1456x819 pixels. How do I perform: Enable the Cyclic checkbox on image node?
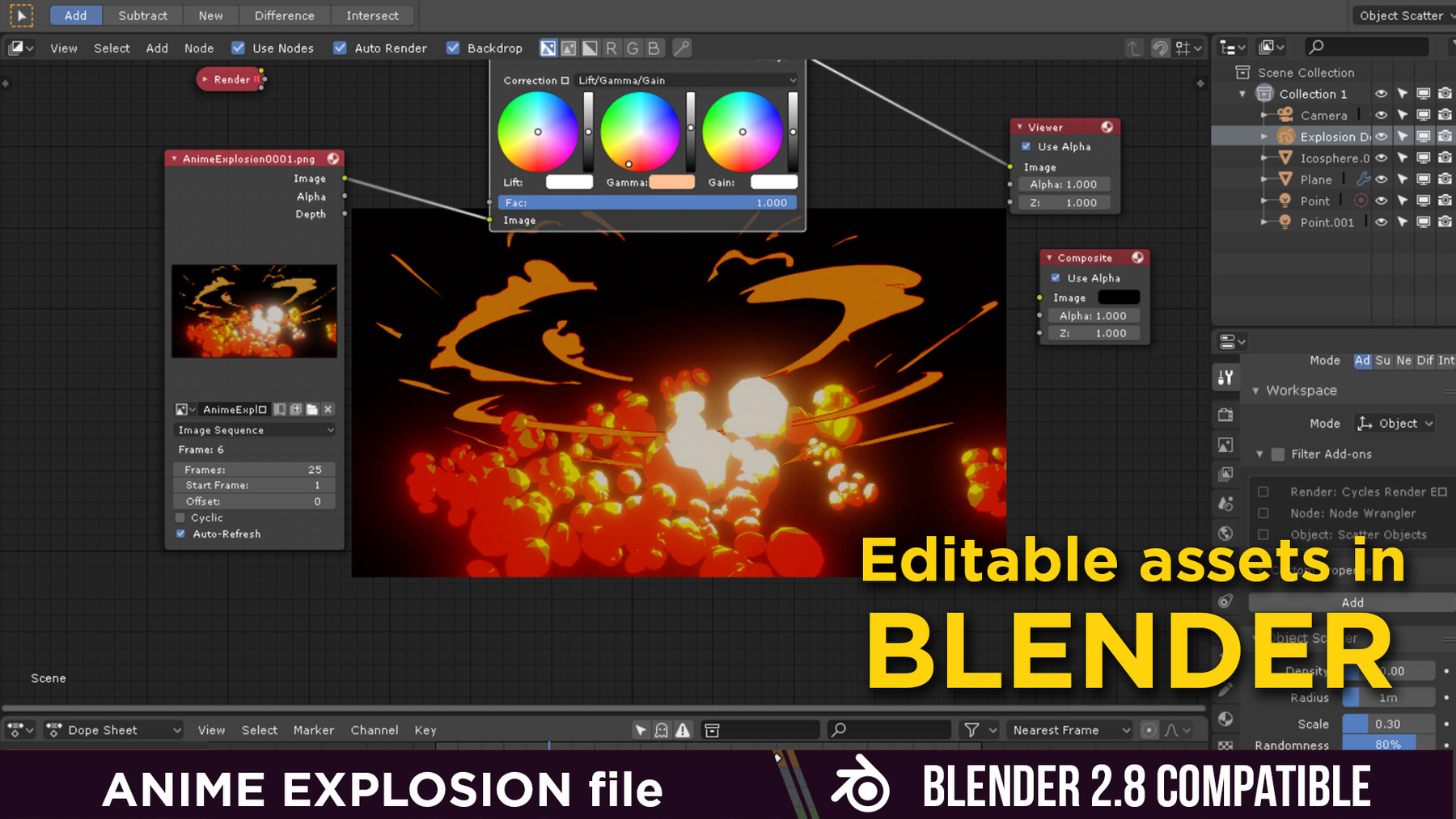tap(180, 517)
